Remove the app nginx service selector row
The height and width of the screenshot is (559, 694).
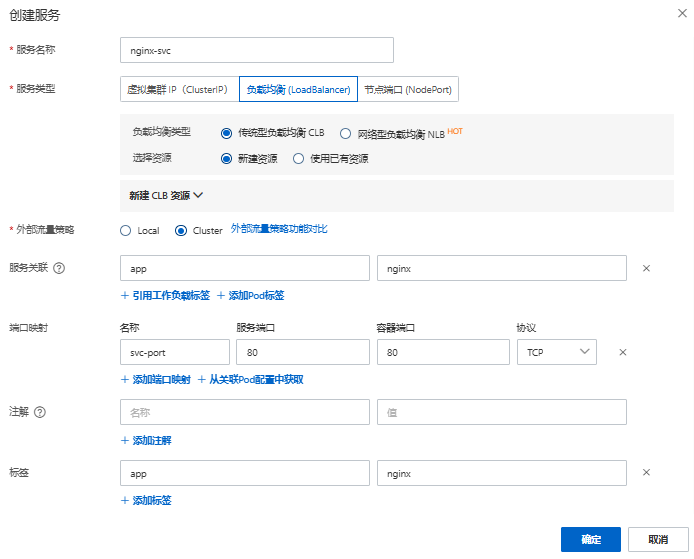pyautogui.click(x=646, y=268)
